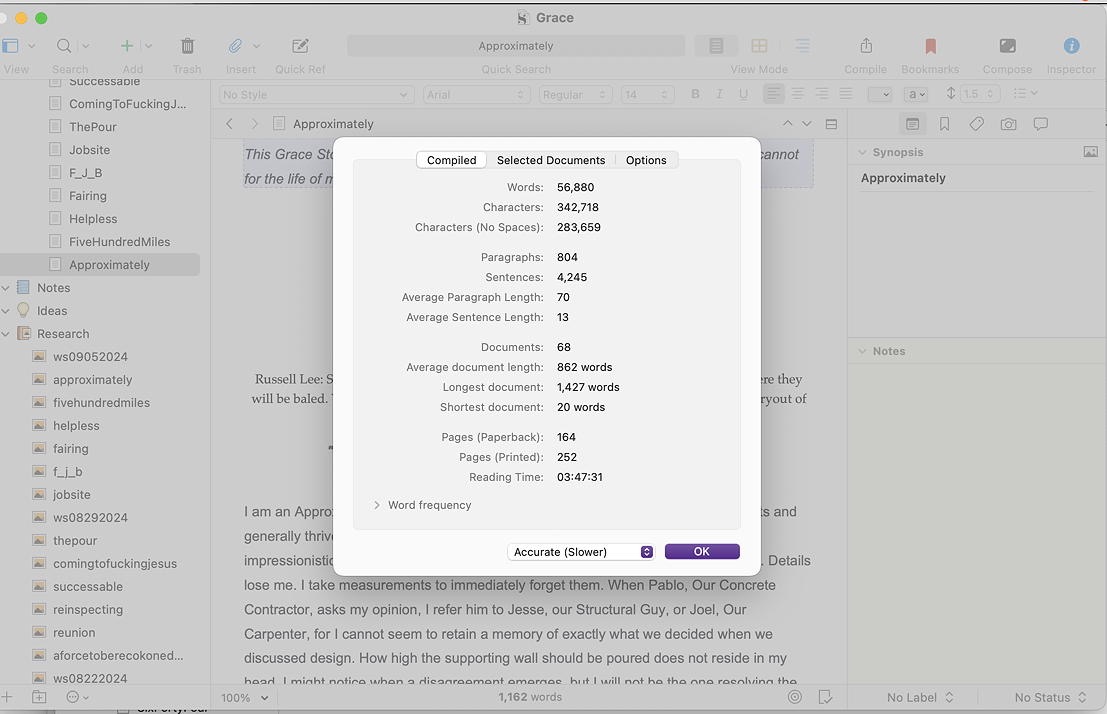Click the Synopsis title Approximately
The image size is (1107, 714).
click(x=903, y=178)
